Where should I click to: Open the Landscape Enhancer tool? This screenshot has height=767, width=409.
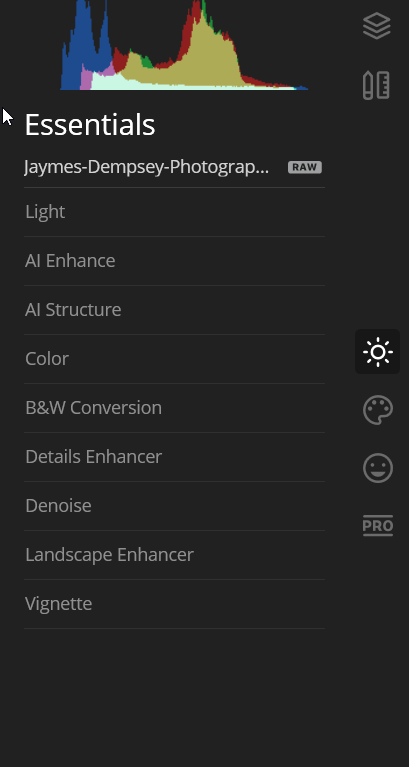[175, 554]
